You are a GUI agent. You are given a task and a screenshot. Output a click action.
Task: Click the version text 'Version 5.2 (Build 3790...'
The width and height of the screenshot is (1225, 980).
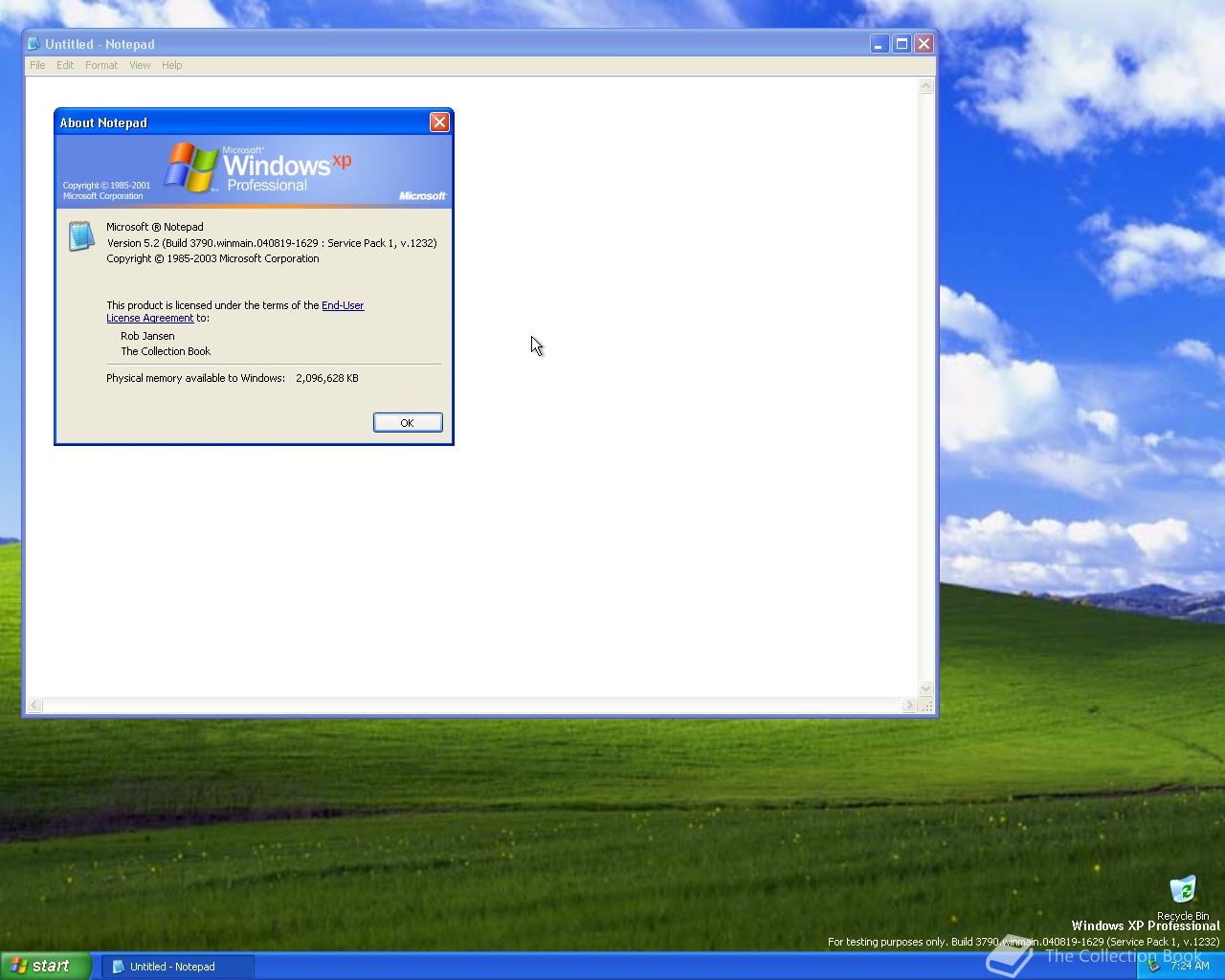coord(272,243)
